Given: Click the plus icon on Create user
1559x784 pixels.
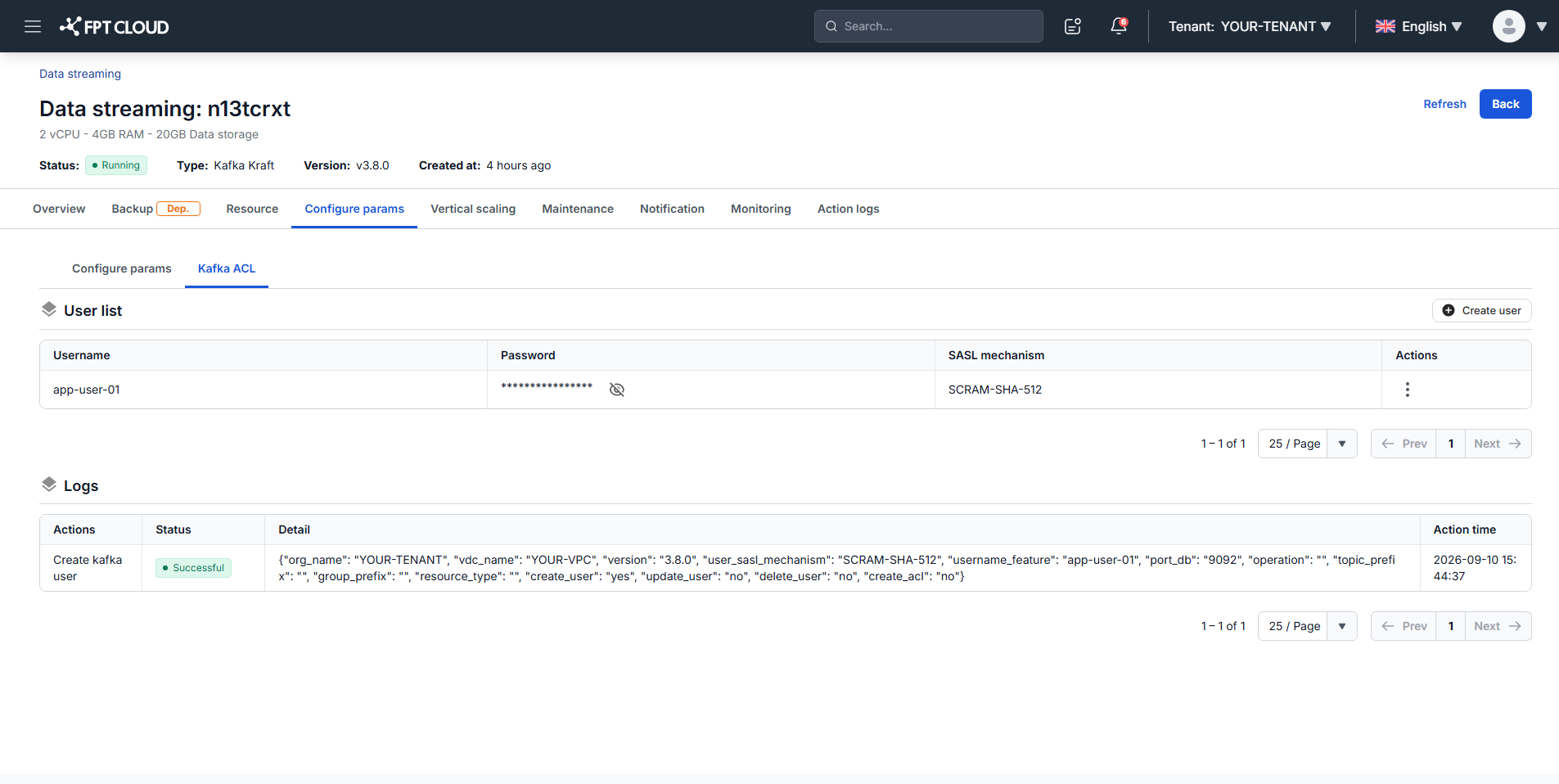Looking at the screenshot, I should tap(1449, 310).
